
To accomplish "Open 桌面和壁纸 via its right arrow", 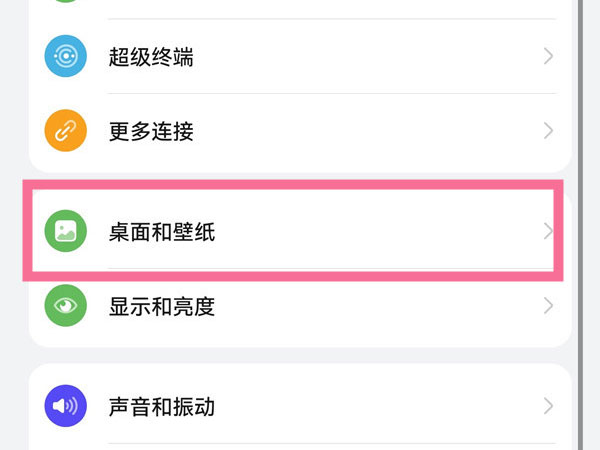I will pos(548,232).
